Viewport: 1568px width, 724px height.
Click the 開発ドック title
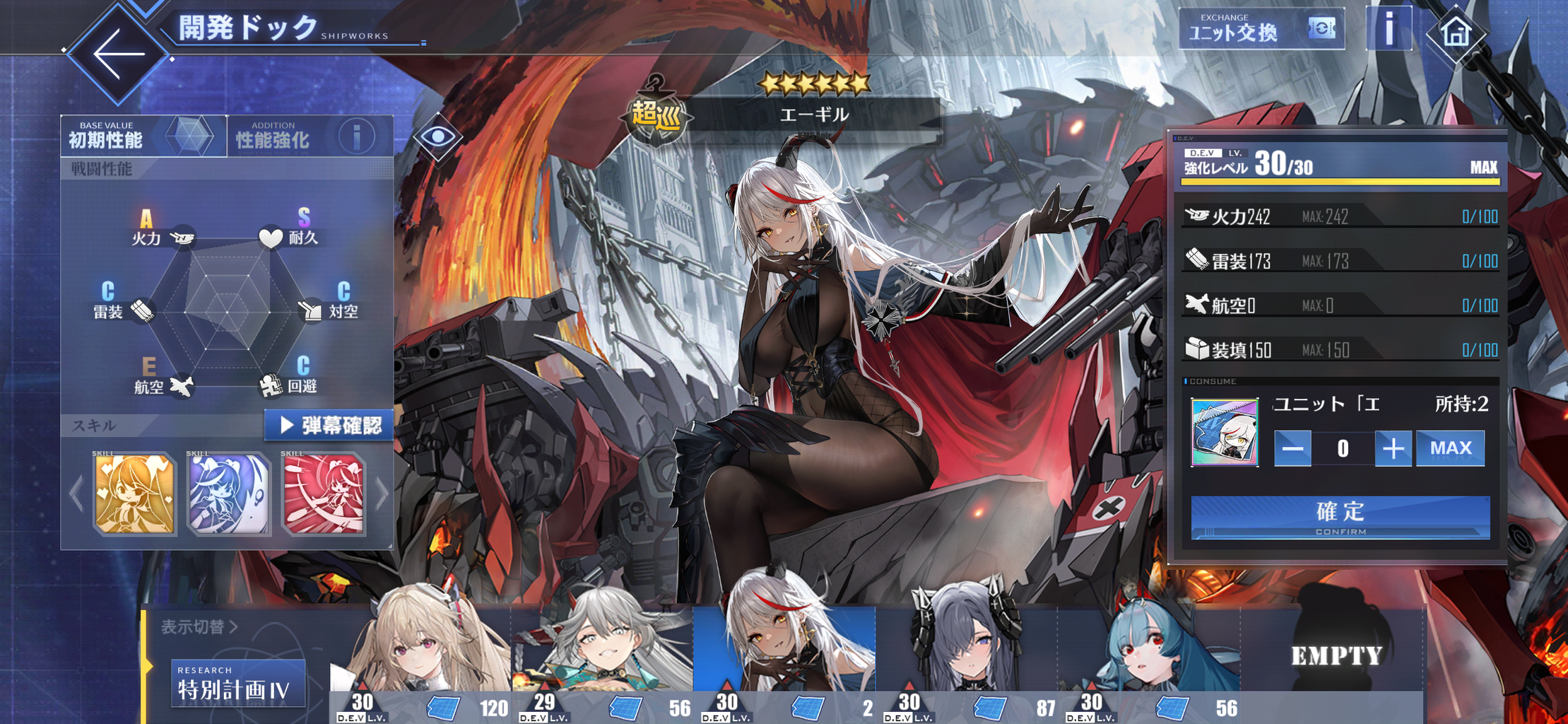tap(248, 28)
